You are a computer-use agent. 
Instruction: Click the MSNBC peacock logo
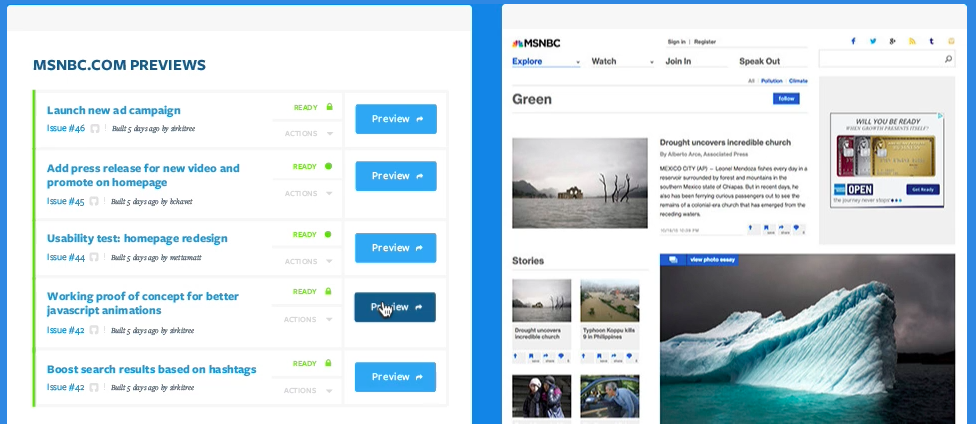[536, 43]
